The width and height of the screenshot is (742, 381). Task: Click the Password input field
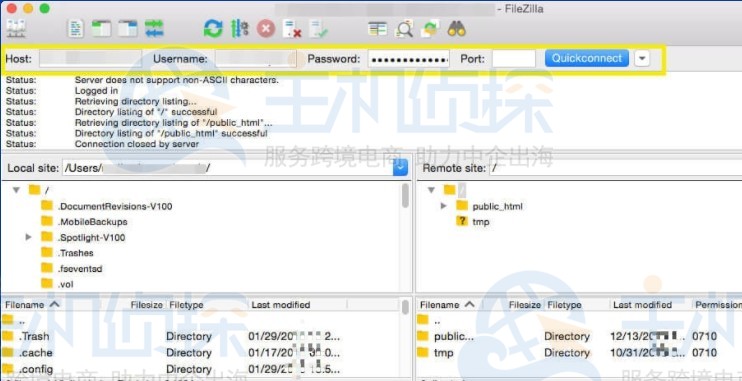[408, 59]
